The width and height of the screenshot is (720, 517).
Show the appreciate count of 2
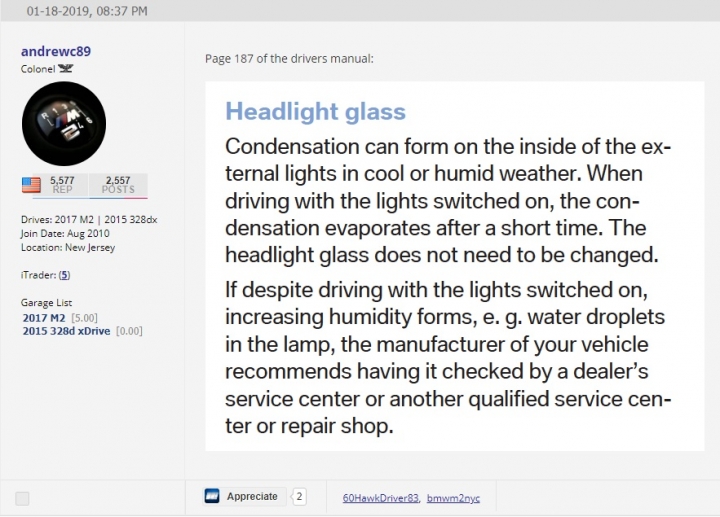pos(299,496)
